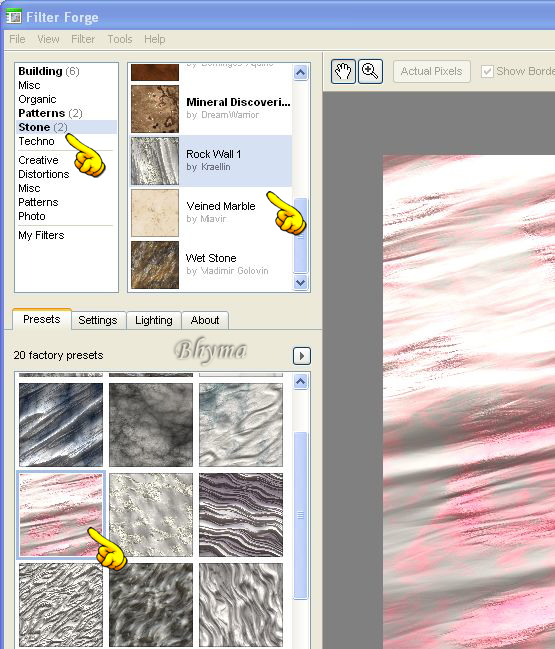Click the filter list scrollbar thumb
The height and width of the screenshot is (649, 555).
coord(300,235)
